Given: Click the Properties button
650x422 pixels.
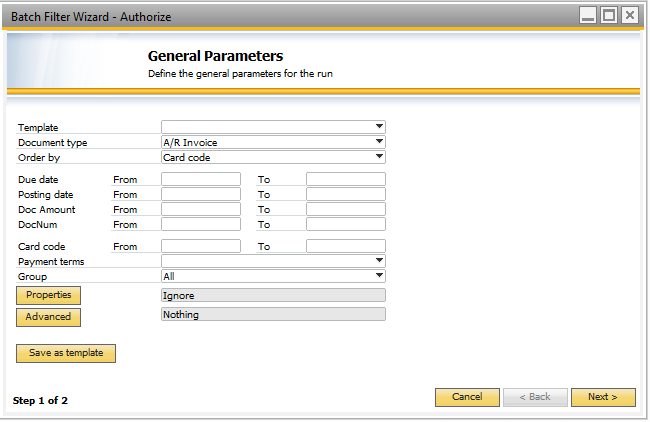Looking at the screenshot, I should pyautogui.click(x=49, y=295).
